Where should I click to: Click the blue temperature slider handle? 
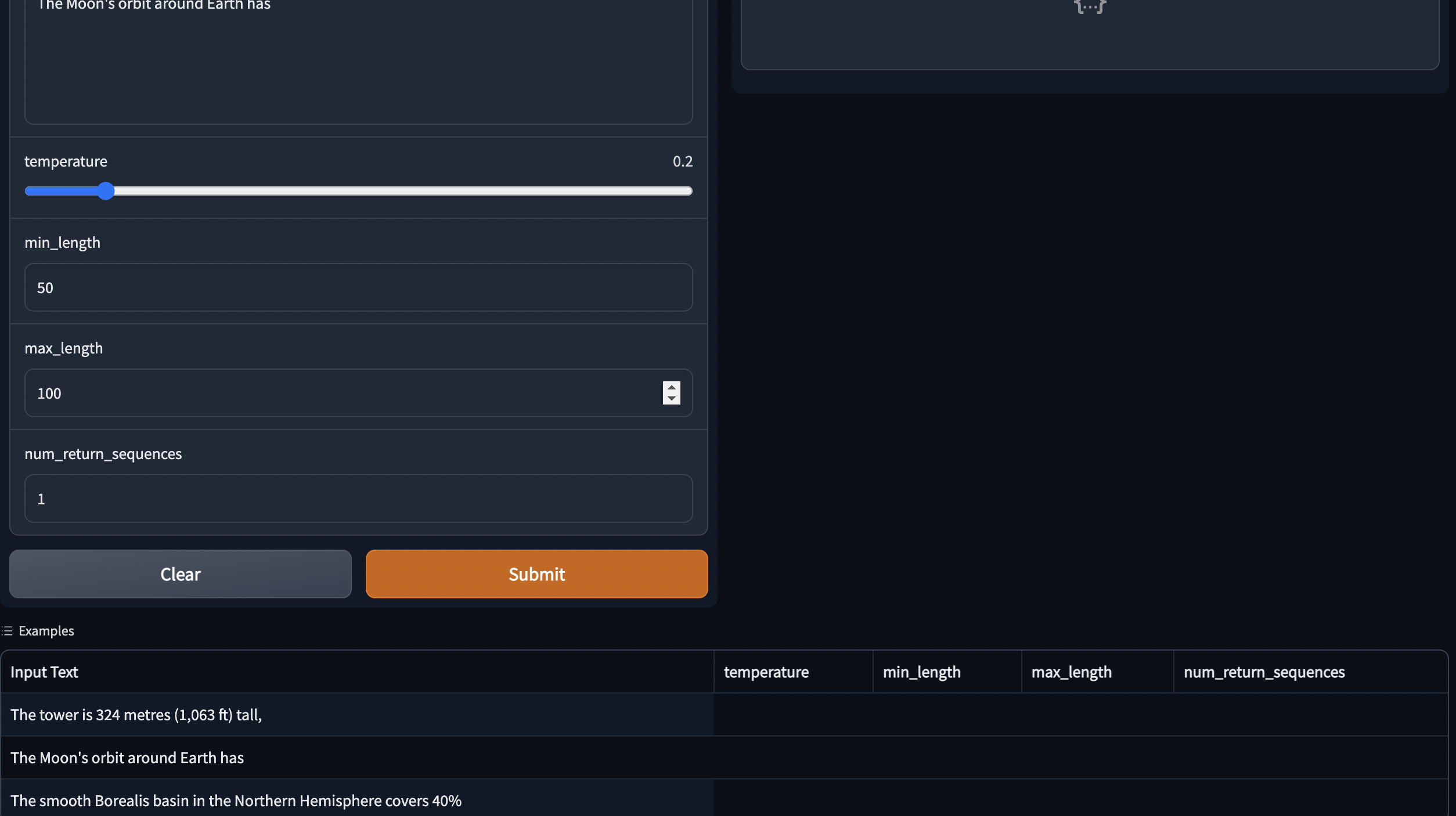[106, 190]
